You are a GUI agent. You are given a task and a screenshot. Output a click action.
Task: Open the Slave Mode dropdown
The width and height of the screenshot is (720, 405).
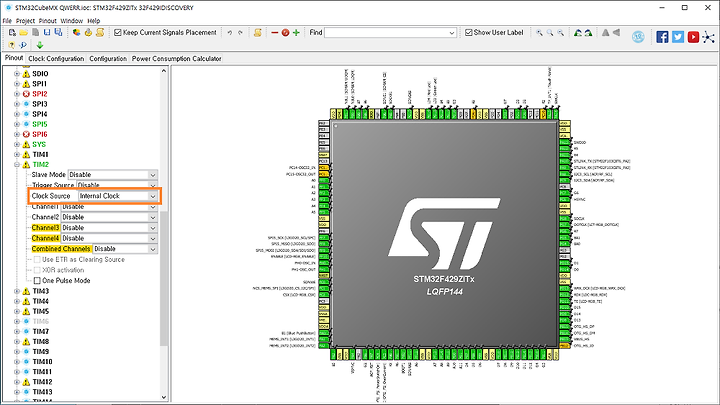[112, 174]
